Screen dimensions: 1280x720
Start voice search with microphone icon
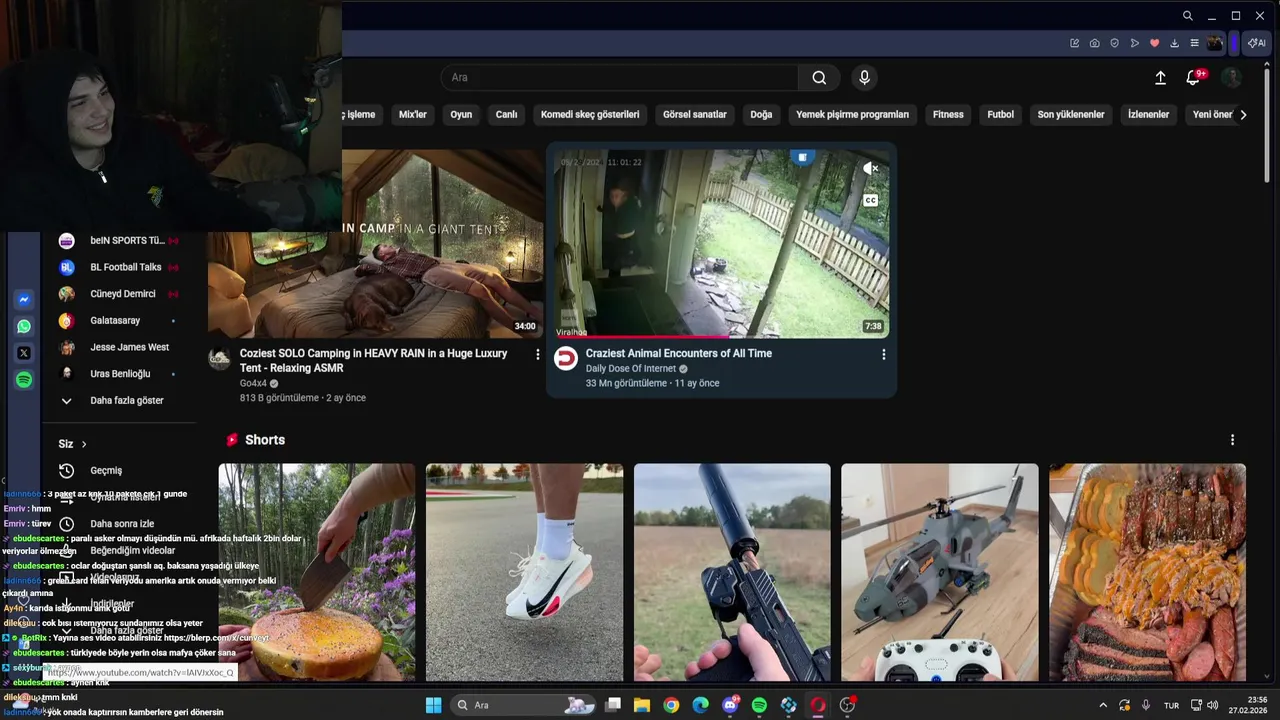click(x=865, y=78)
